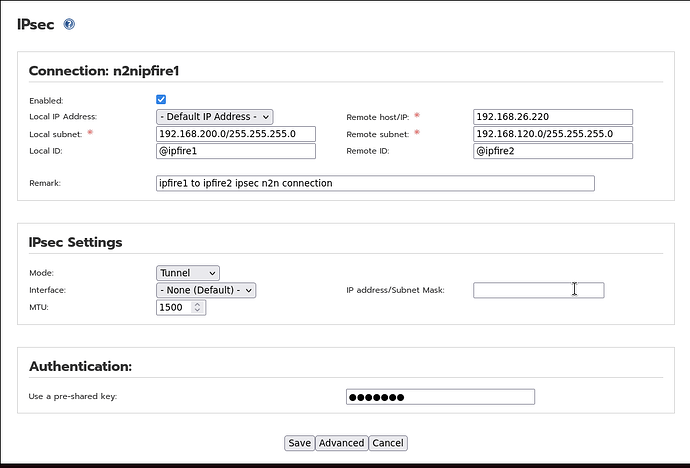Click the 'Mode:' label
This screenshot has height=468, width=690.
pyautogui.click(x=41, y=273)
